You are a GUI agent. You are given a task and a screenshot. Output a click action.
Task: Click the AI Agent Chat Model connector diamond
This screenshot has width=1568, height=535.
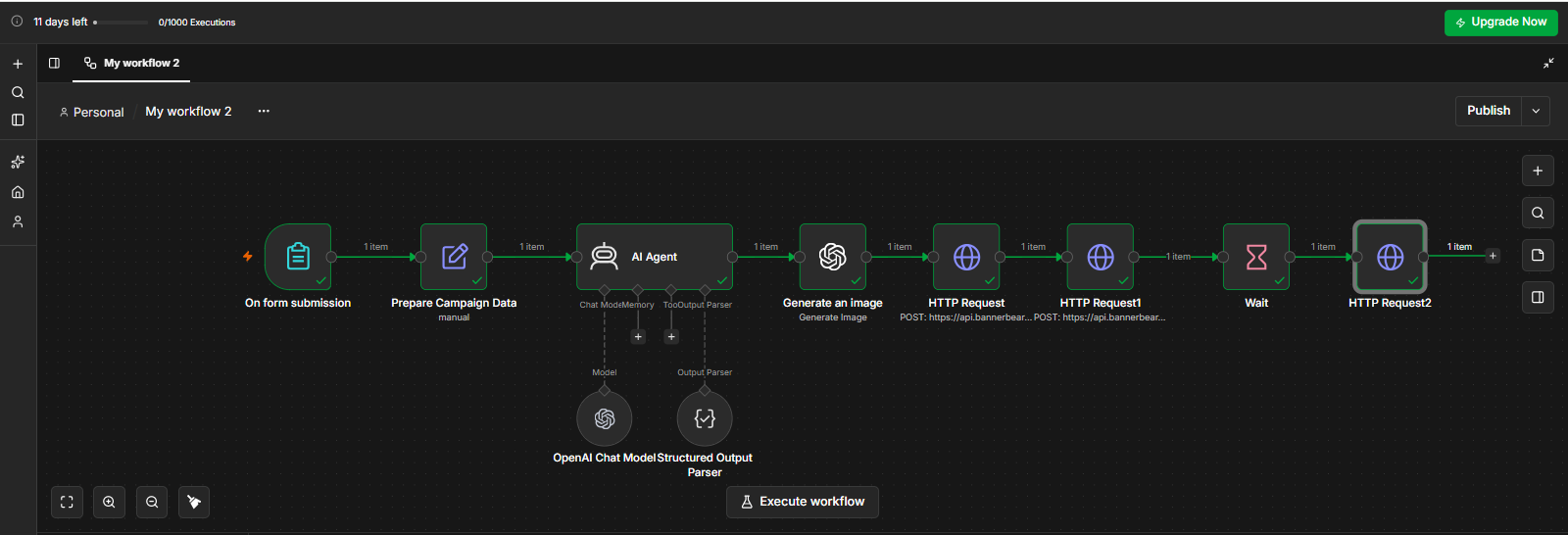click(x=605, y=290)
